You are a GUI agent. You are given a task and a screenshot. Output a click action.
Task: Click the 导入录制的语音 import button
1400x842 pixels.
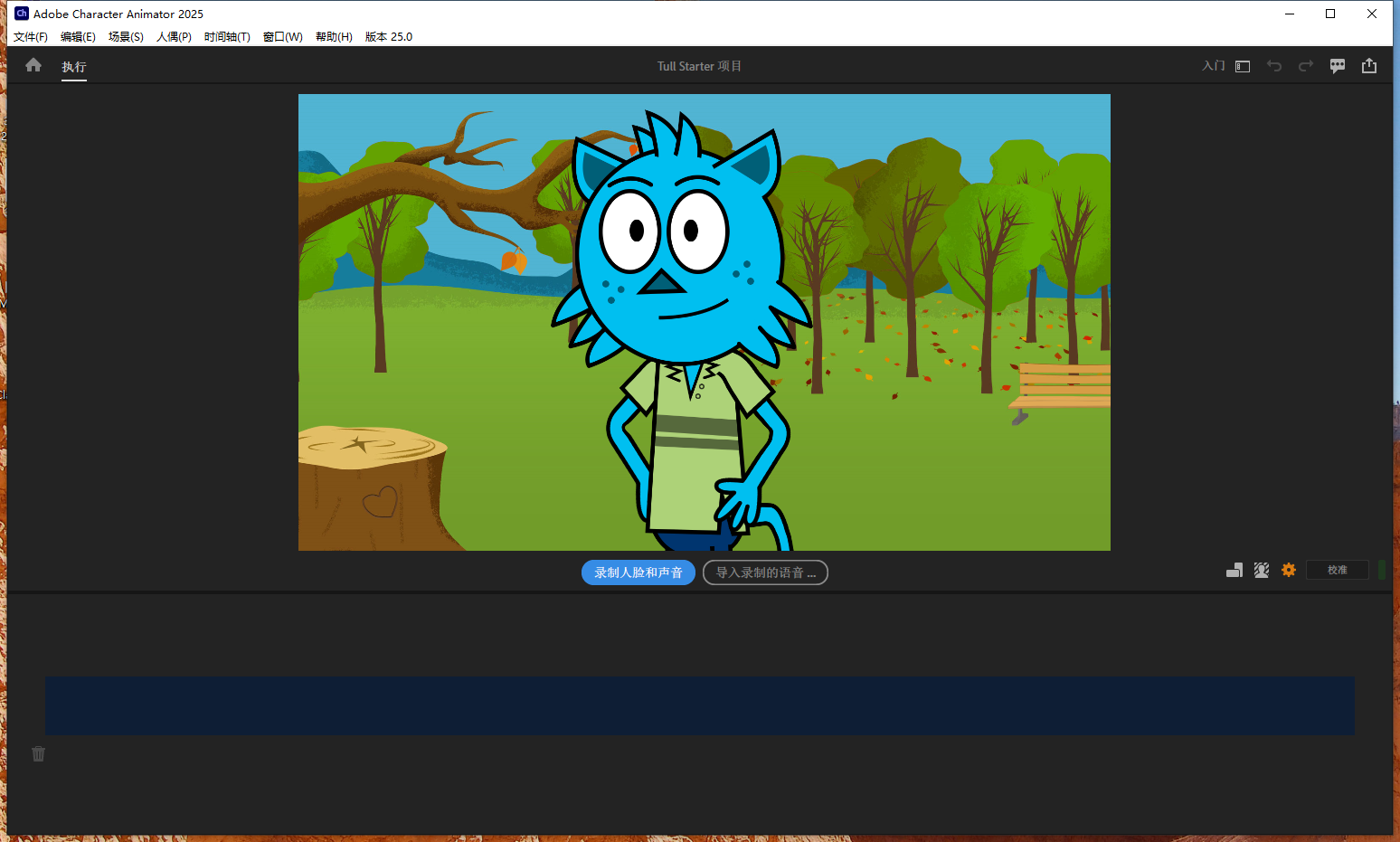pos(765,572)
